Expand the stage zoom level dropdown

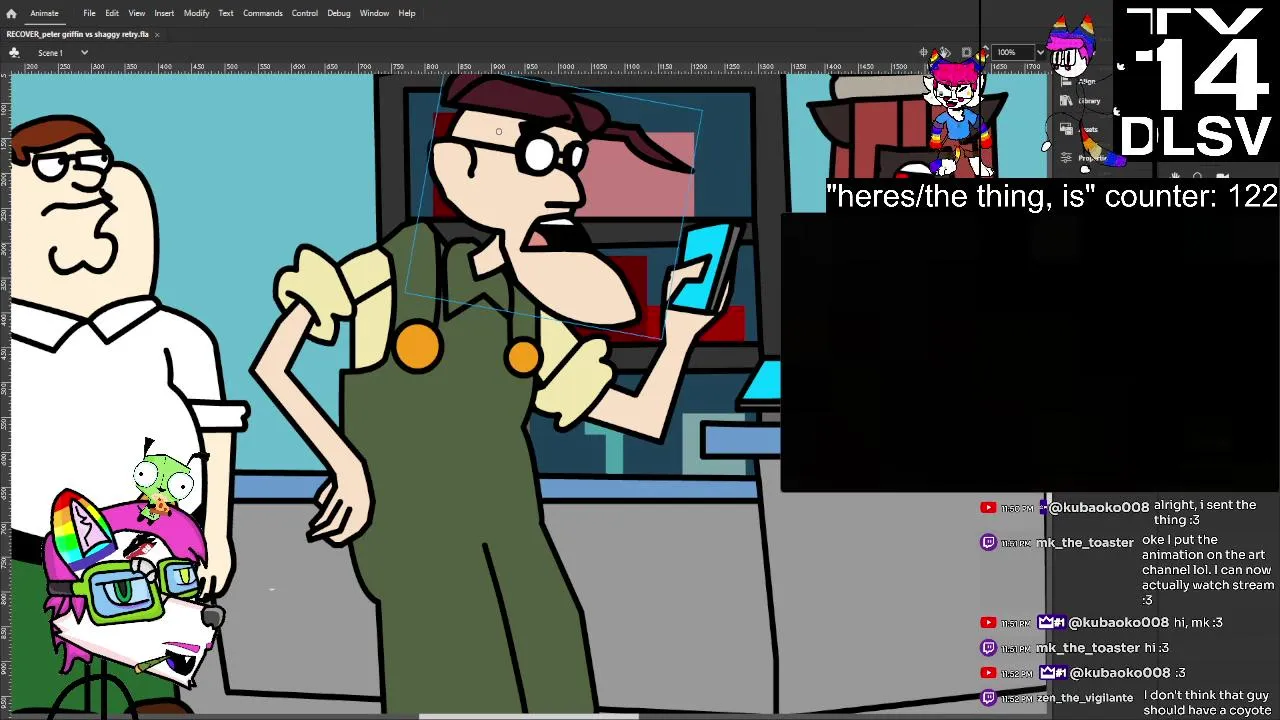[x=1040, y=52]
